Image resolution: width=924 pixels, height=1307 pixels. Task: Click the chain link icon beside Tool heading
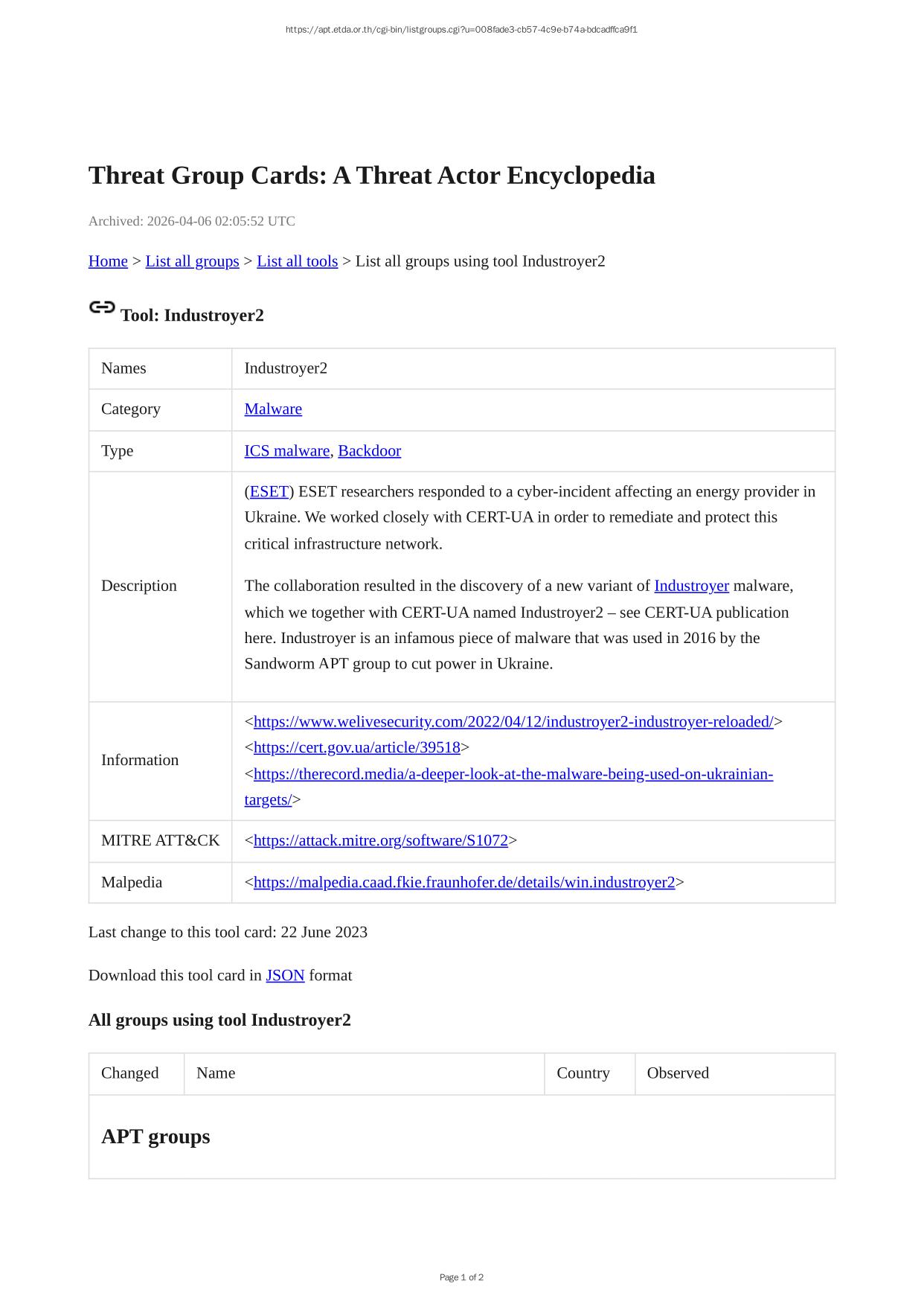(x=102, y=307)
